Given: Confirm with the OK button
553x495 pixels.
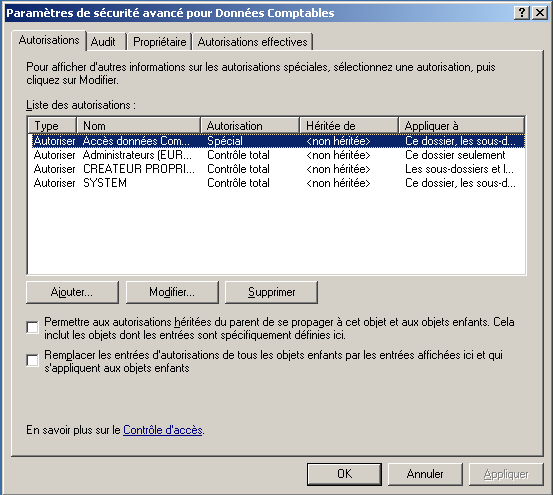Looking at the screenshot, I should 344,474.
